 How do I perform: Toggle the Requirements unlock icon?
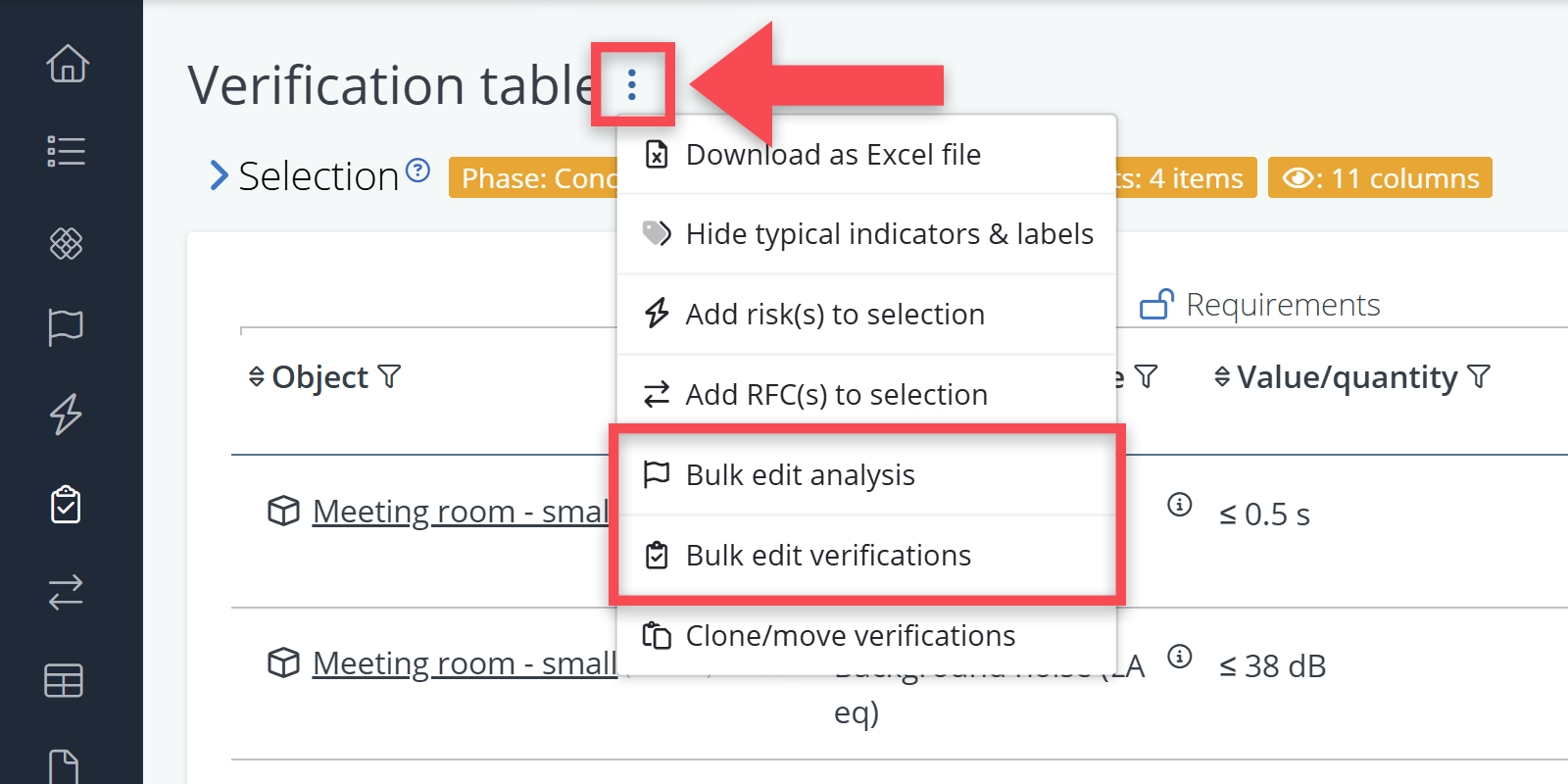tap(1156, 305)
